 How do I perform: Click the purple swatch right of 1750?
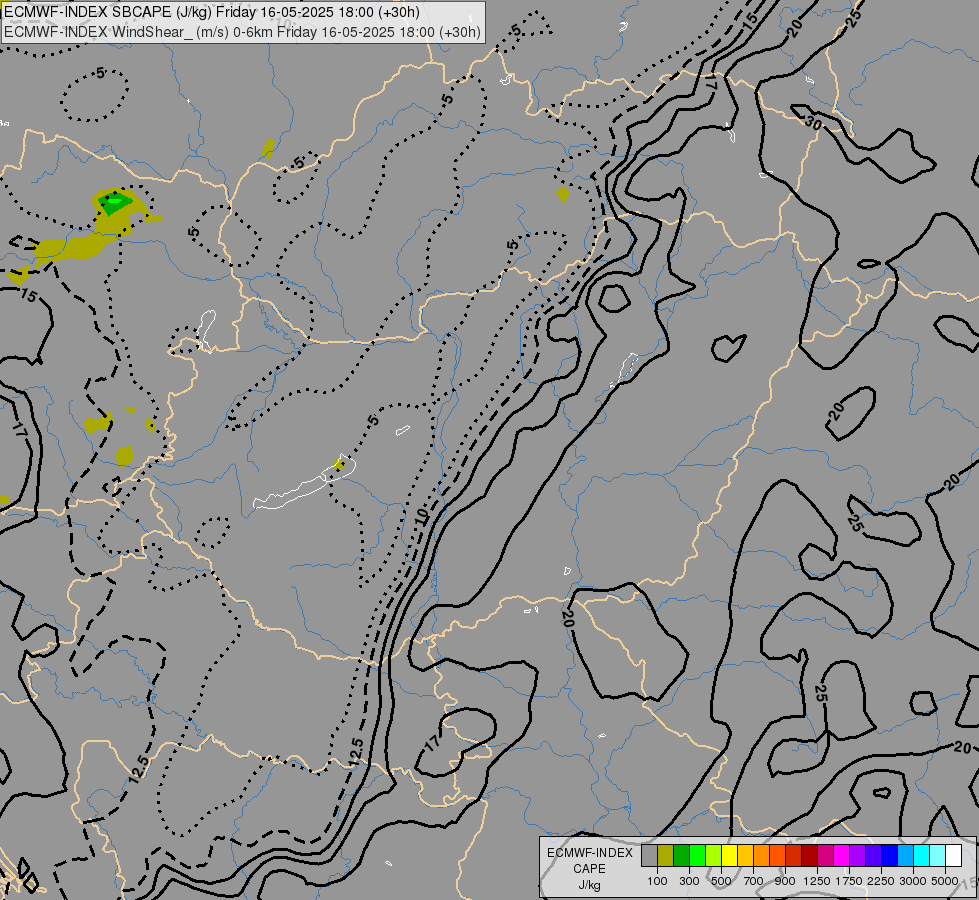tap(857, 856)
